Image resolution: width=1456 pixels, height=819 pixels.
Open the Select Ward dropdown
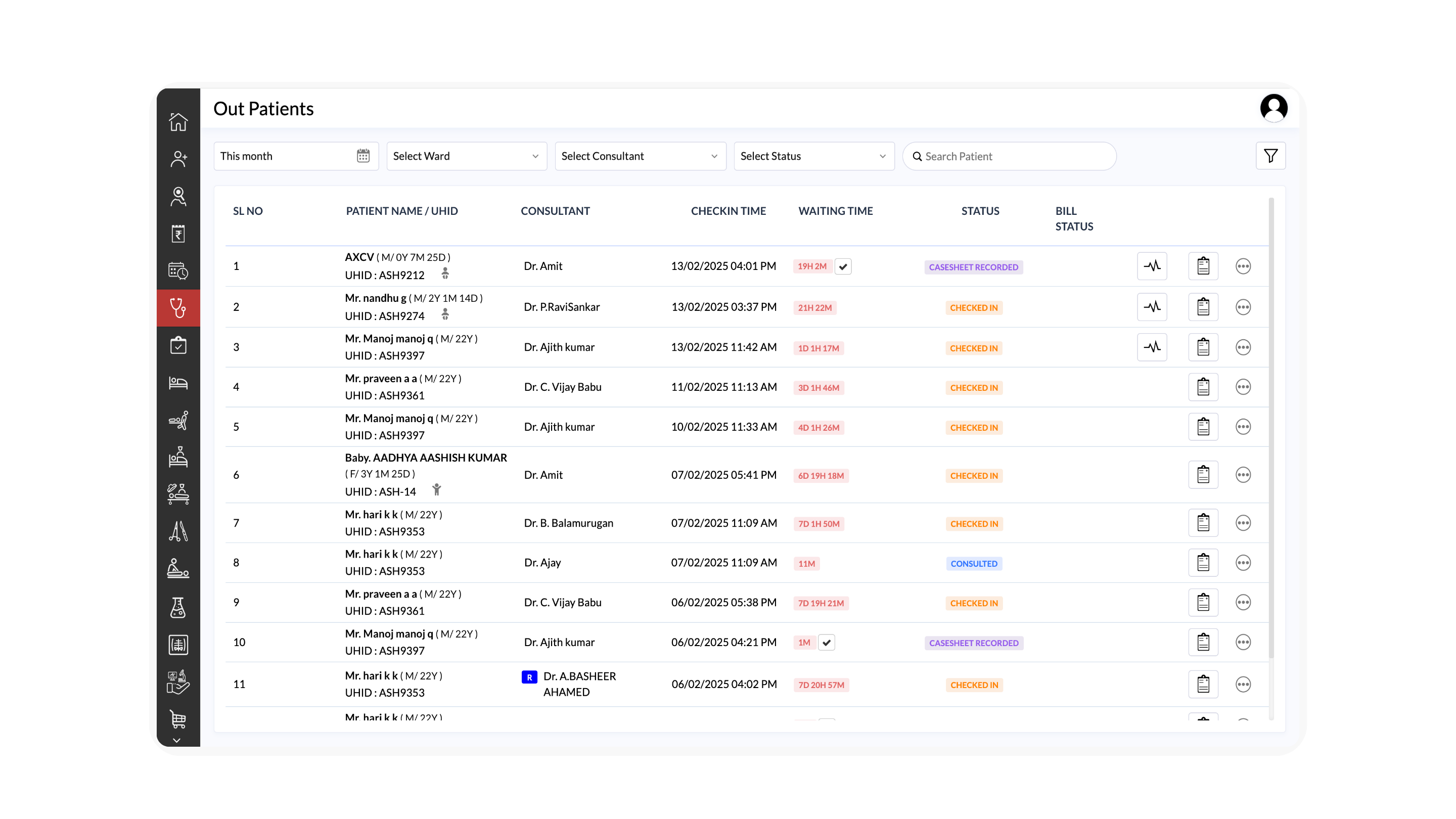coord(466,156)
